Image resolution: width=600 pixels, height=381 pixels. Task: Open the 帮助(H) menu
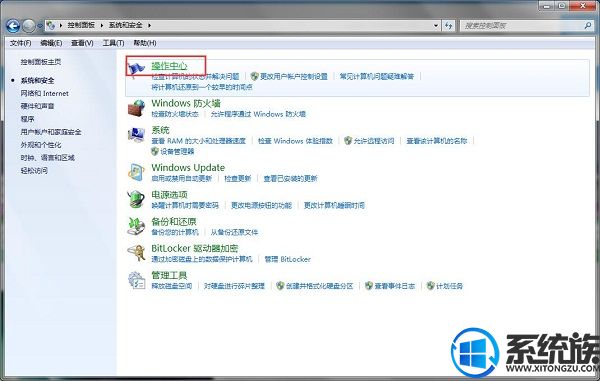[x=145, y=43]
